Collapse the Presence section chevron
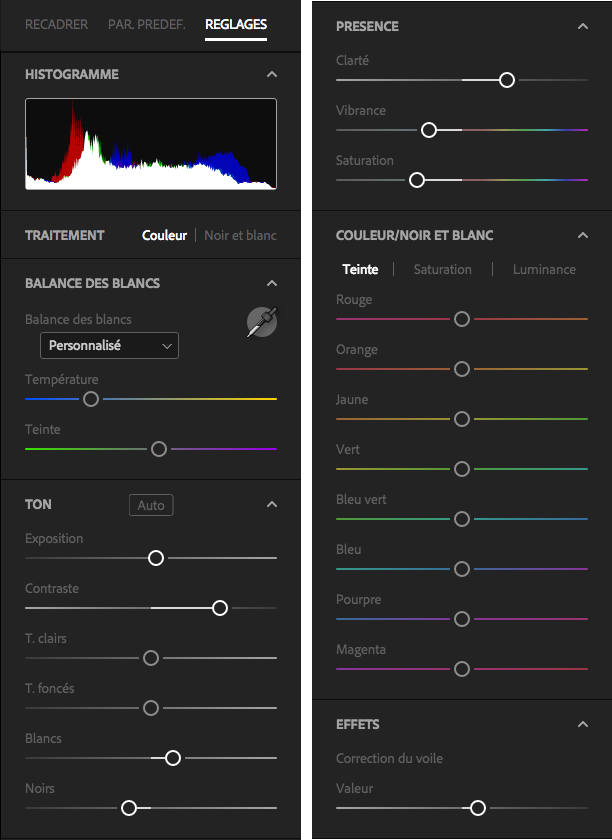Image resolution: width=612 pixels, height=840 pixels. click(x=583, y=26)
